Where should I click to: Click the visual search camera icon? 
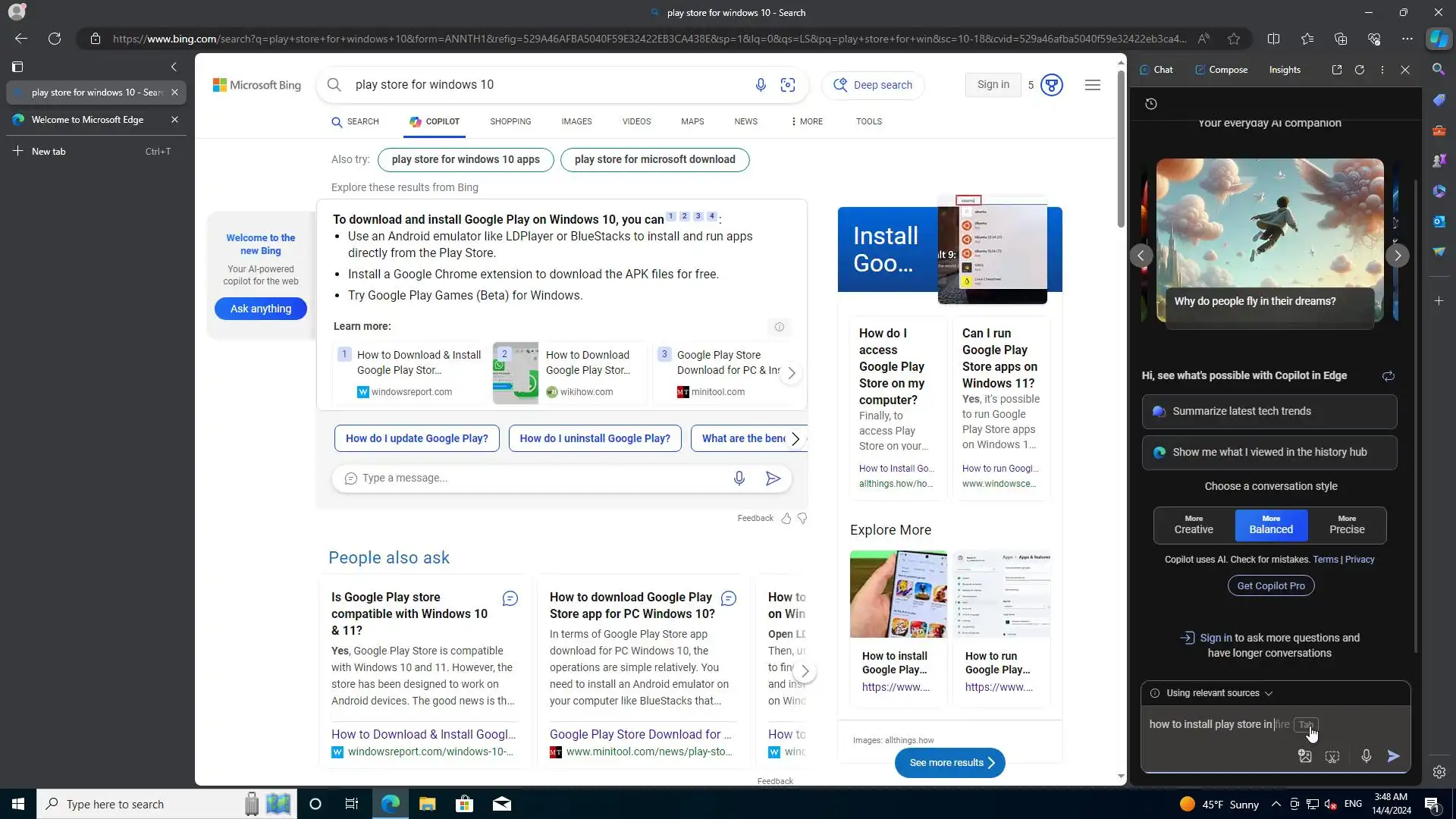(x=788, y=85)
